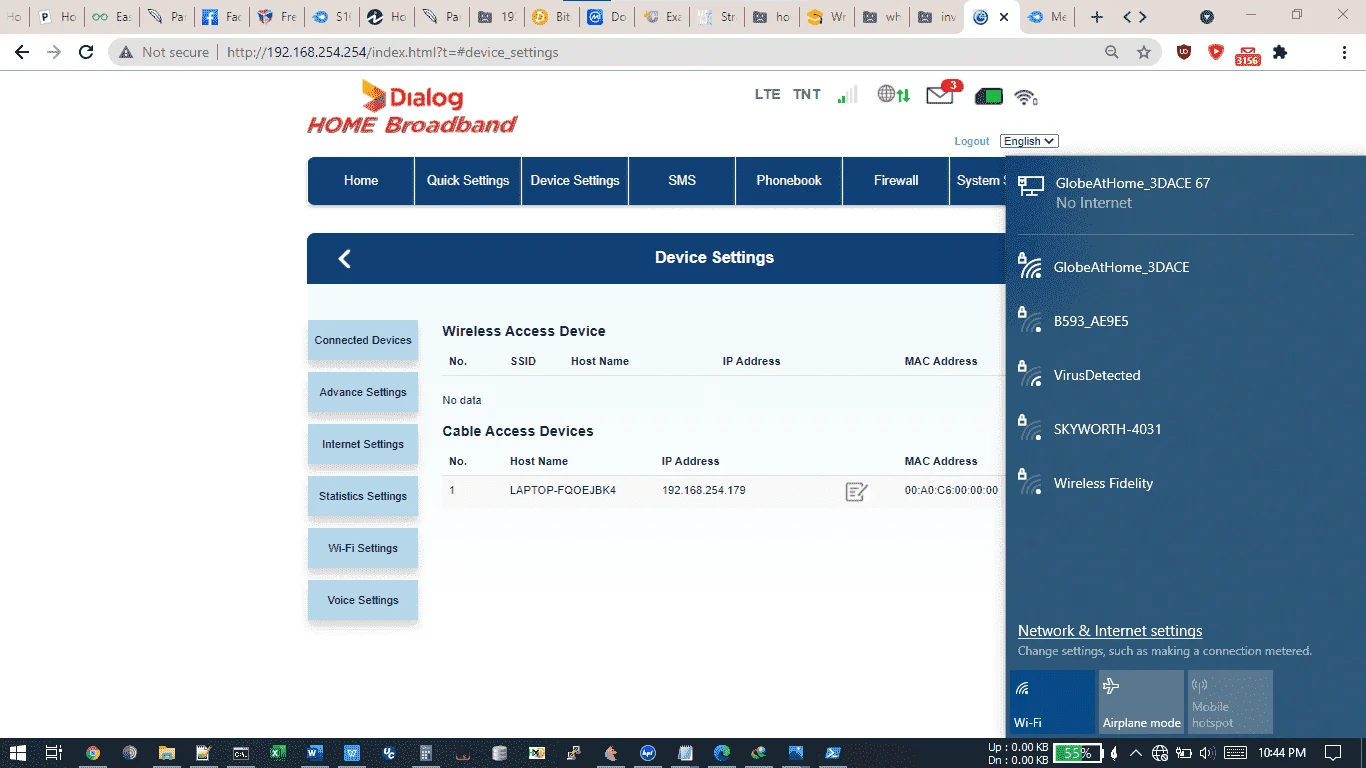Click the Logout link

click(x=972, y=142)
